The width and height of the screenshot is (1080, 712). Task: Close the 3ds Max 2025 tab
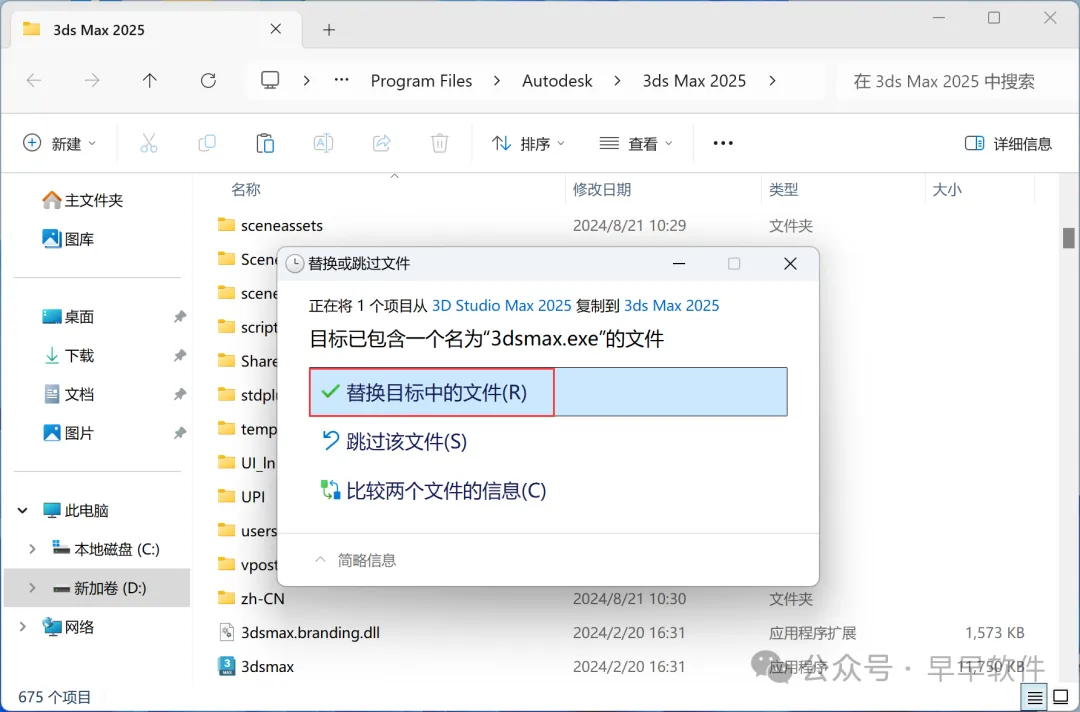pos(276,29)
